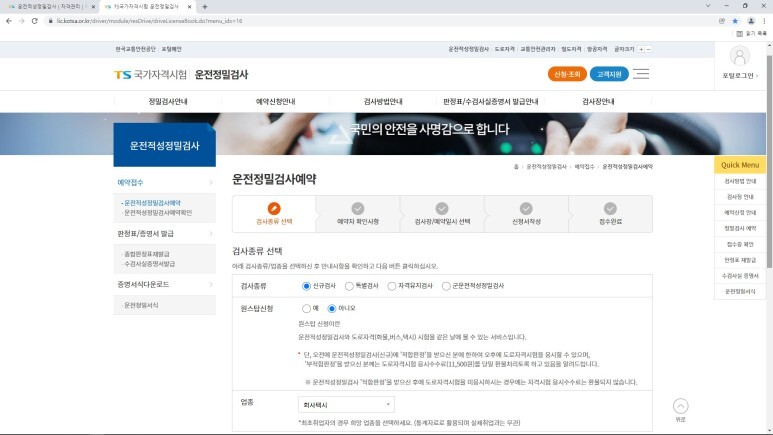Click the orange pencil step icon

coord(274,209)
